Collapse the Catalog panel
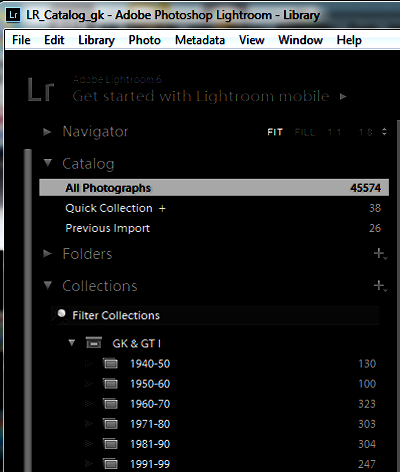 click(x=48, y=163)
